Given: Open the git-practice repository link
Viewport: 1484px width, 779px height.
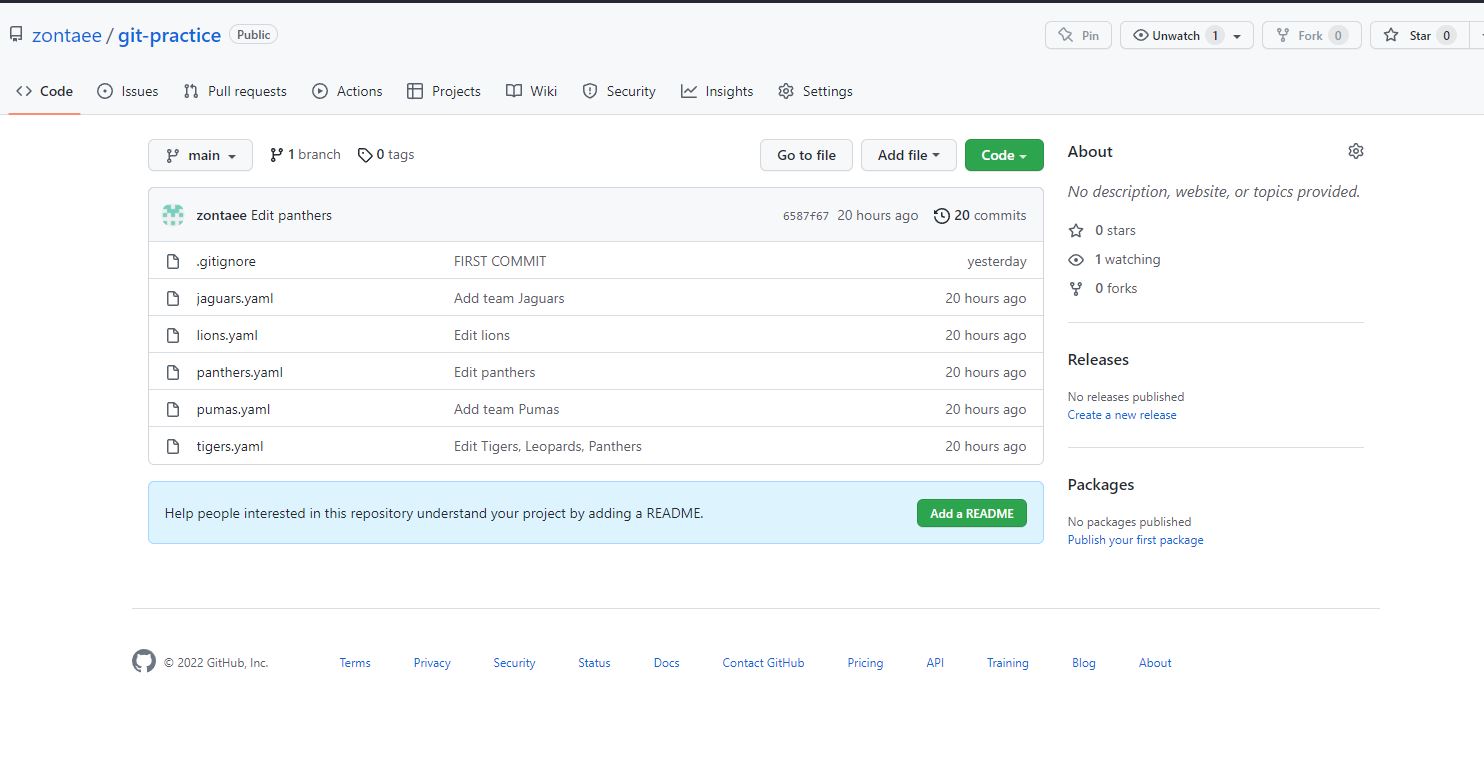Looking at the screenshot, I should [169, 35].
